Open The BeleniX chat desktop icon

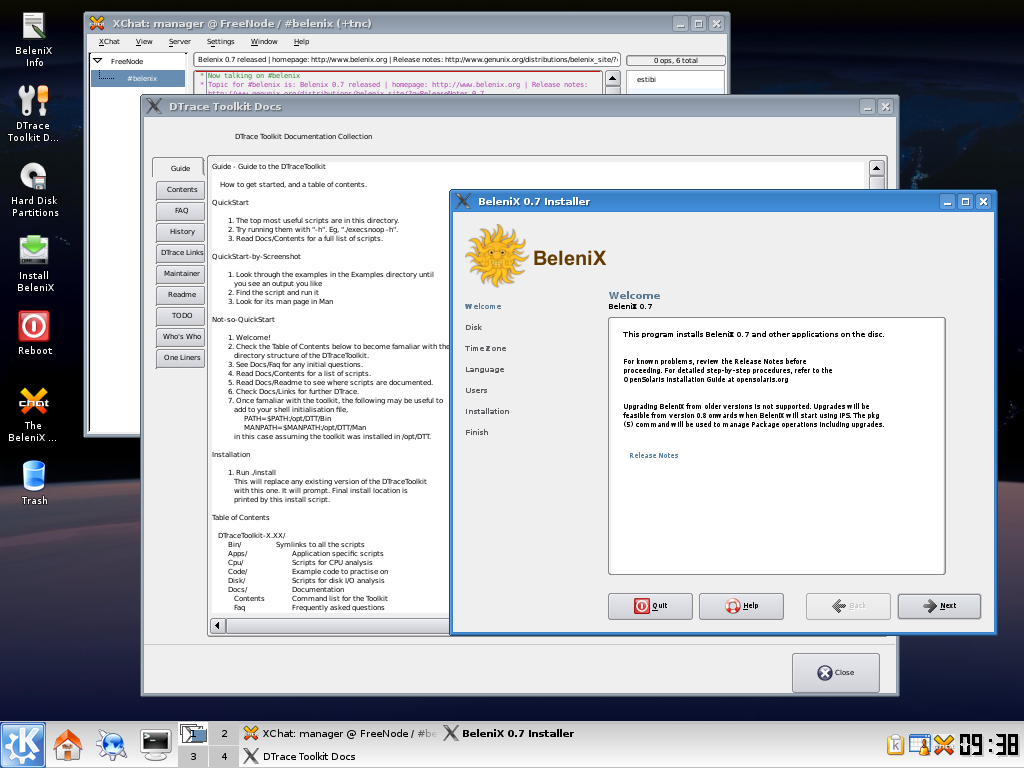click(x=33, y=415)
